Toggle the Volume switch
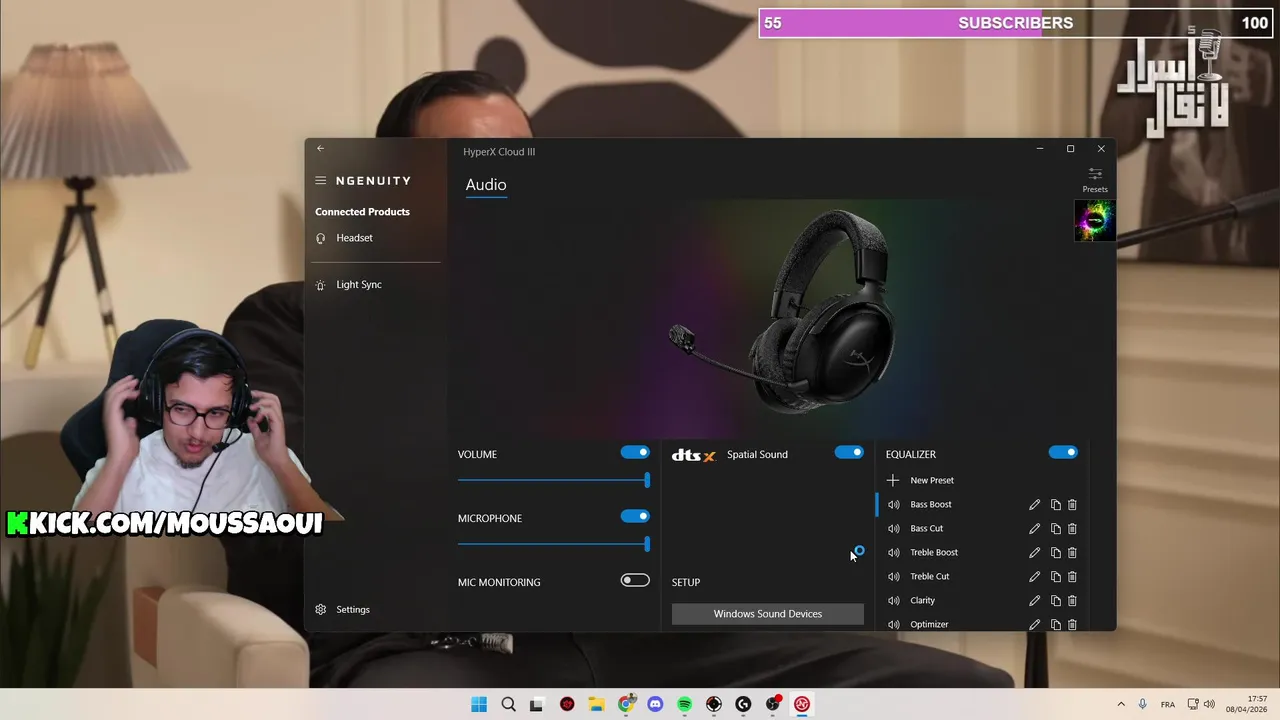The height and width of the screenshot is (720, 1280). point(635,452)
